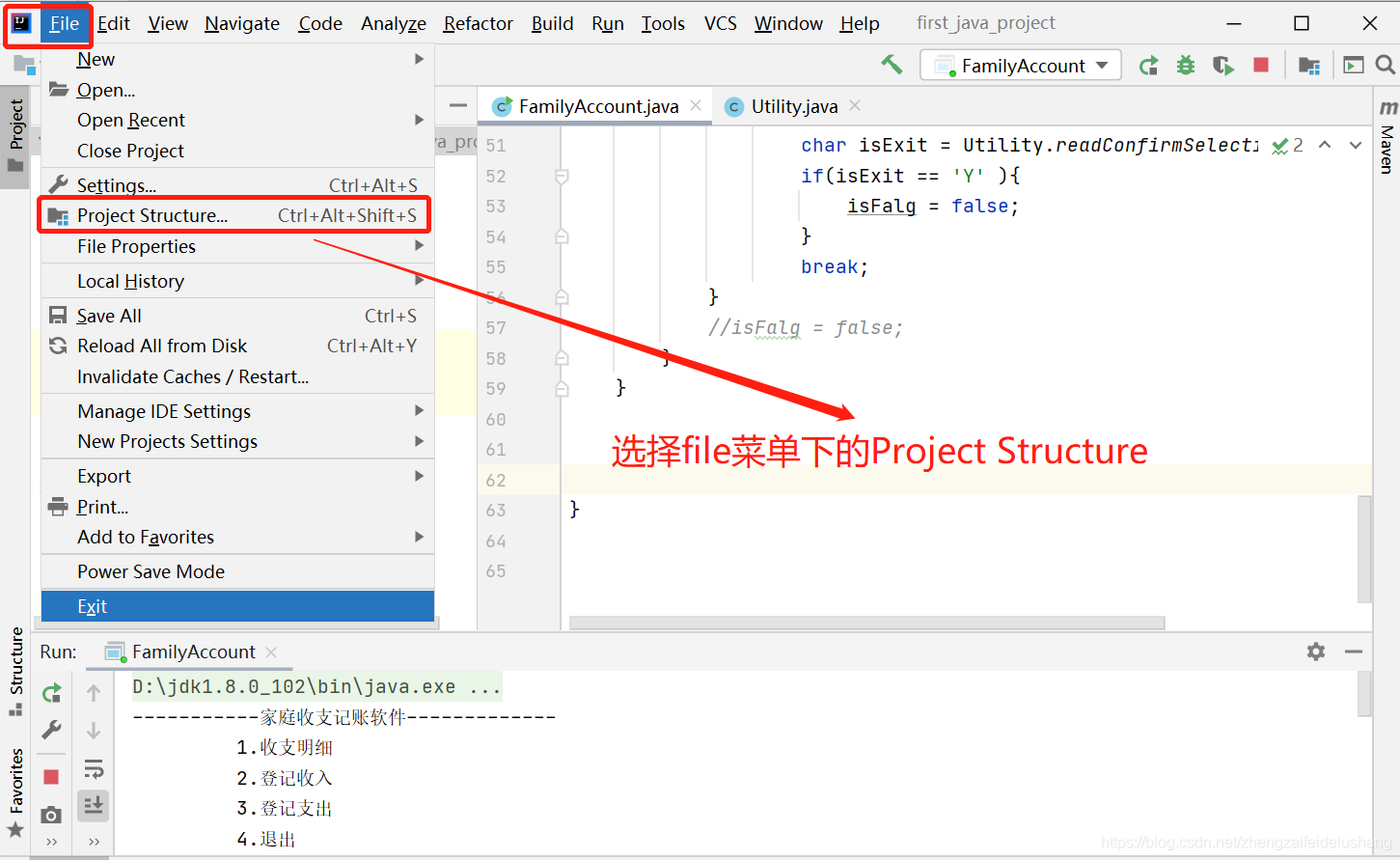Toggle Power Save Mode
The height and width of the screenshot is (860, 1400).
[x=237, y=571]
